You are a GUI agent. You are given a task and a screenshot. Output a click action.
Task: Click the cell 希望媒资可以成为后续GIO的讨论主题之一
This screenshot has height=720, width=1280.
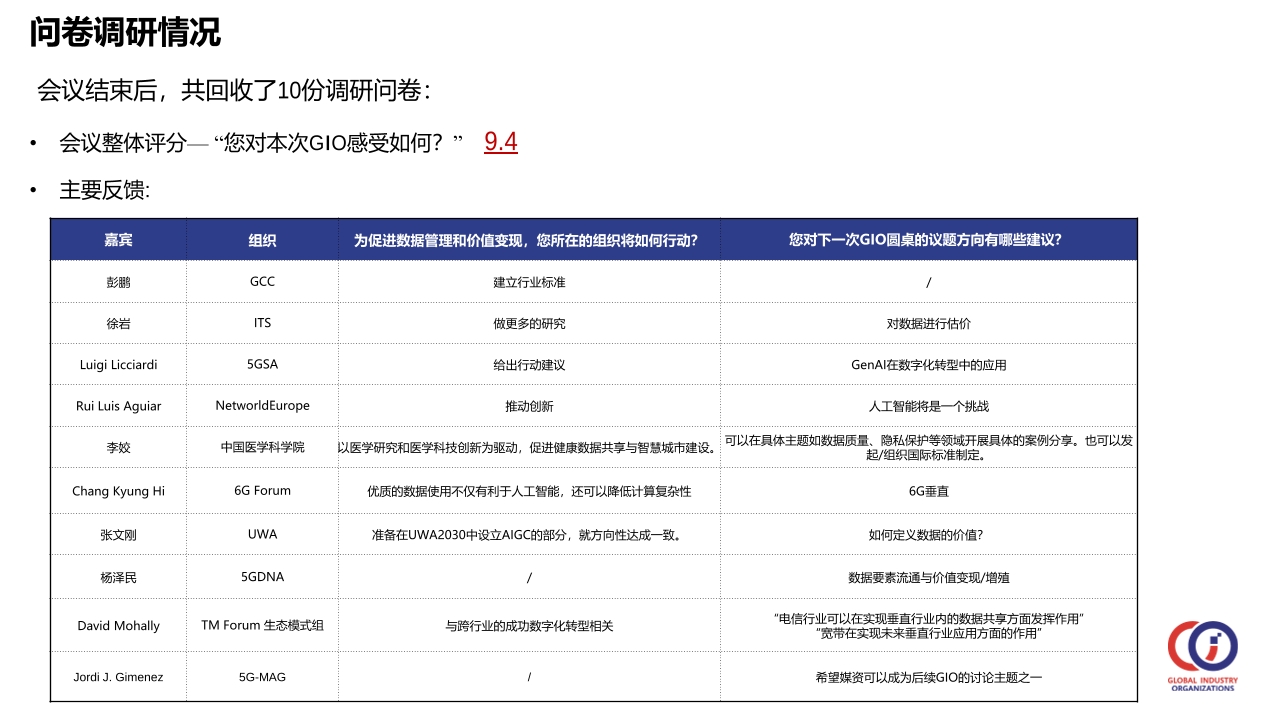point(928,677)
